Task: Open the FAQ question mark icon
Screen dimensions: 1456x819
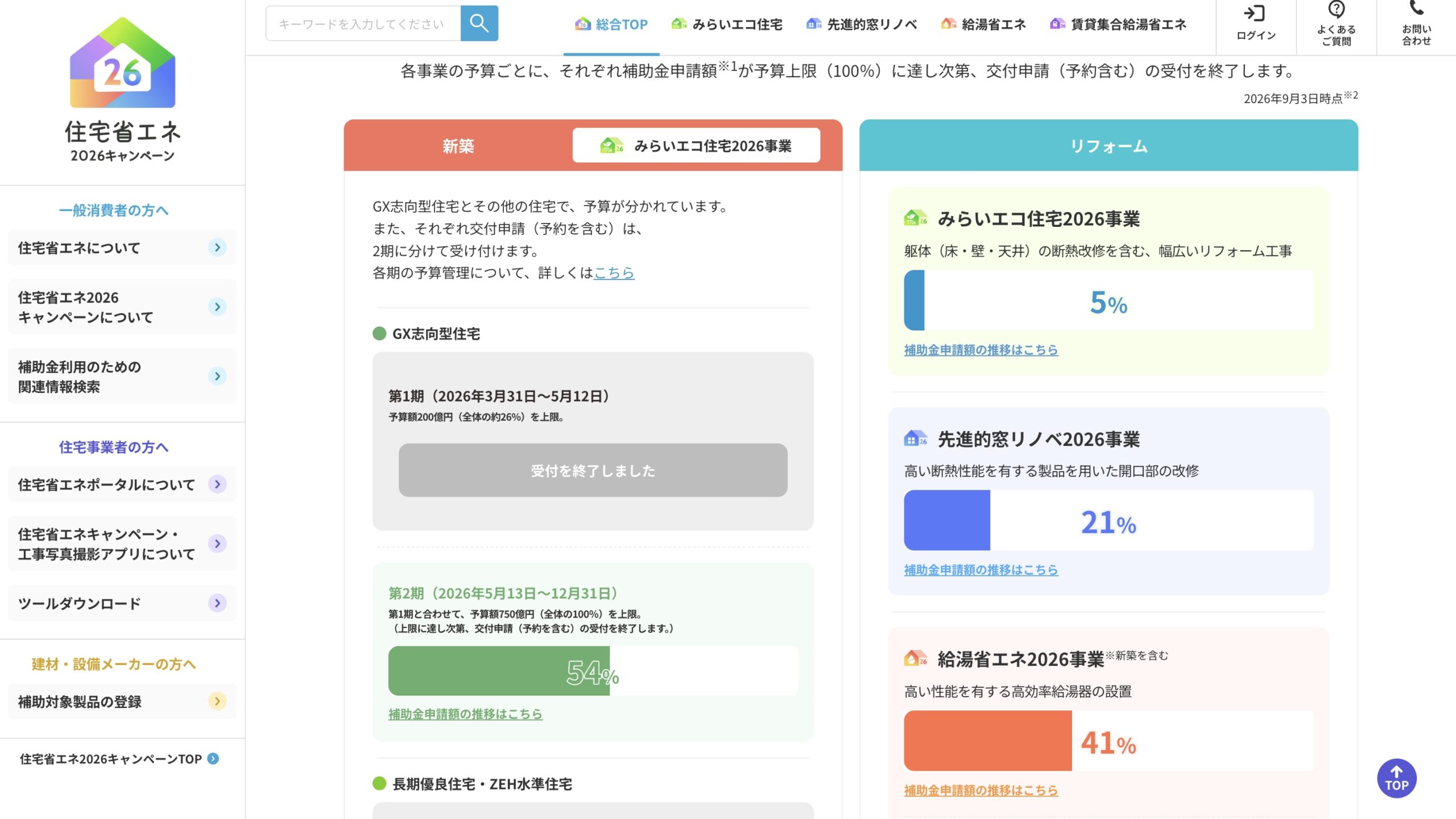Action: pos(1336,10)
